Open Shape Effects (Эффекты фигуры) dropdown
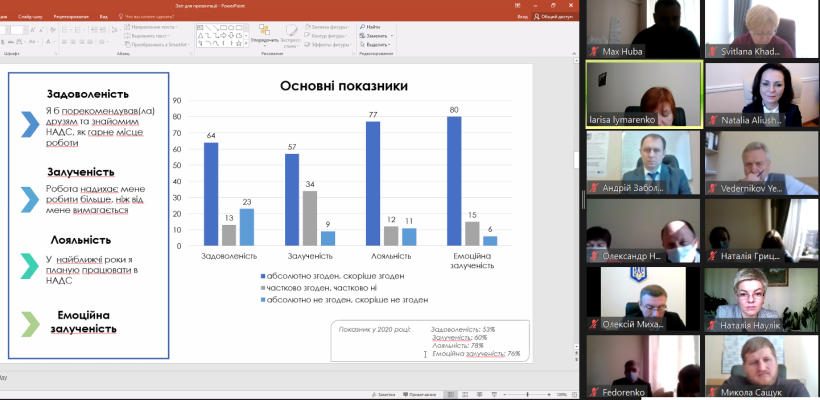 (329, 45)
